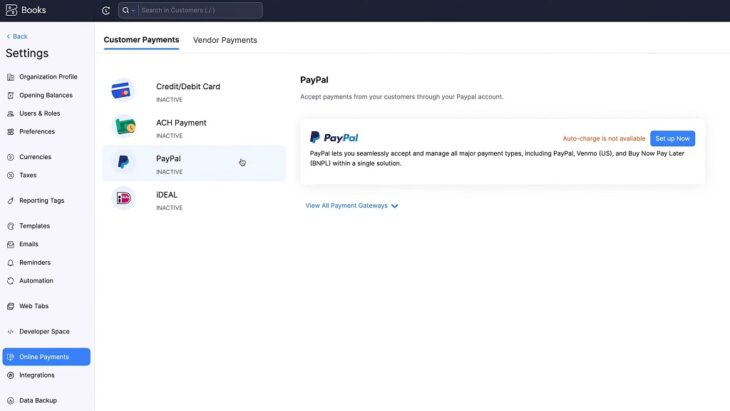Select PayPal payment option label
Image resolution: width=730 pixels, height=411 pixels.
pyautogui.click(x=168, y=159)
